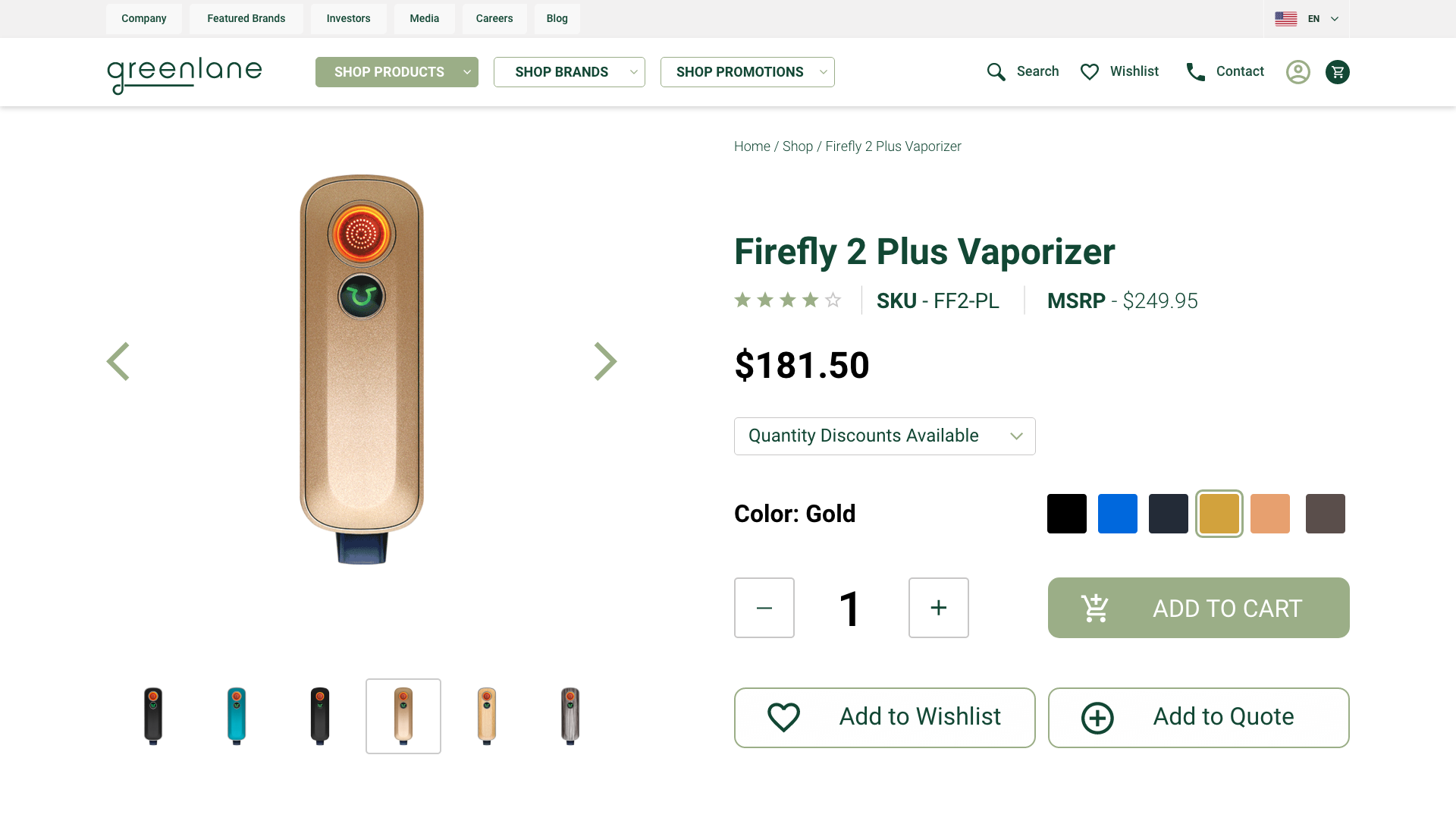Click the ADD TO CART button
This screenshot has height=821, width=1456.
pos(1198,608)
